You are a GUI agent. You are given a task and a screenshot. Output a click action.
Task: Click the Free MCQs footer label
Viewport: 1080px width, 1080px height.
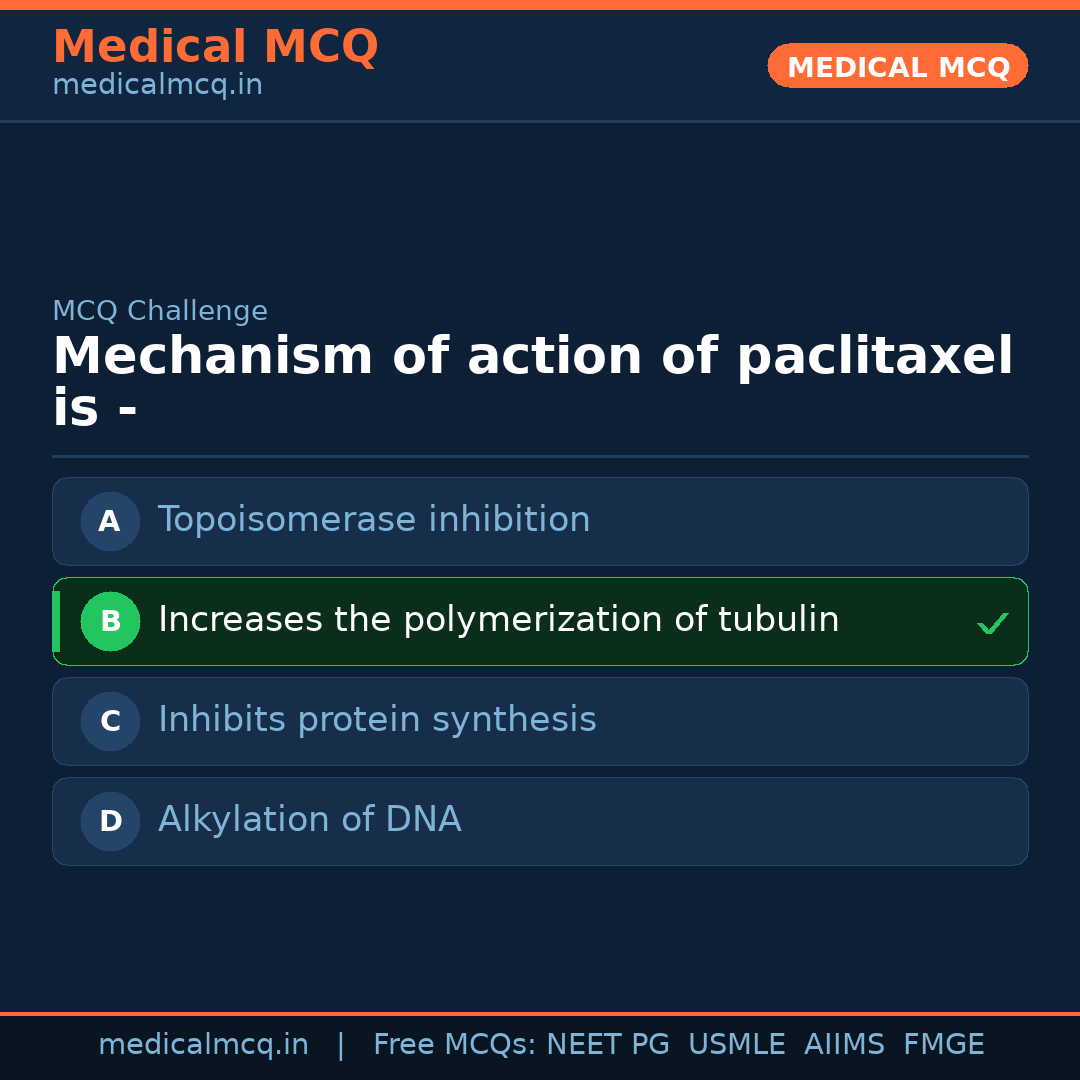[x=454, y=1045]
